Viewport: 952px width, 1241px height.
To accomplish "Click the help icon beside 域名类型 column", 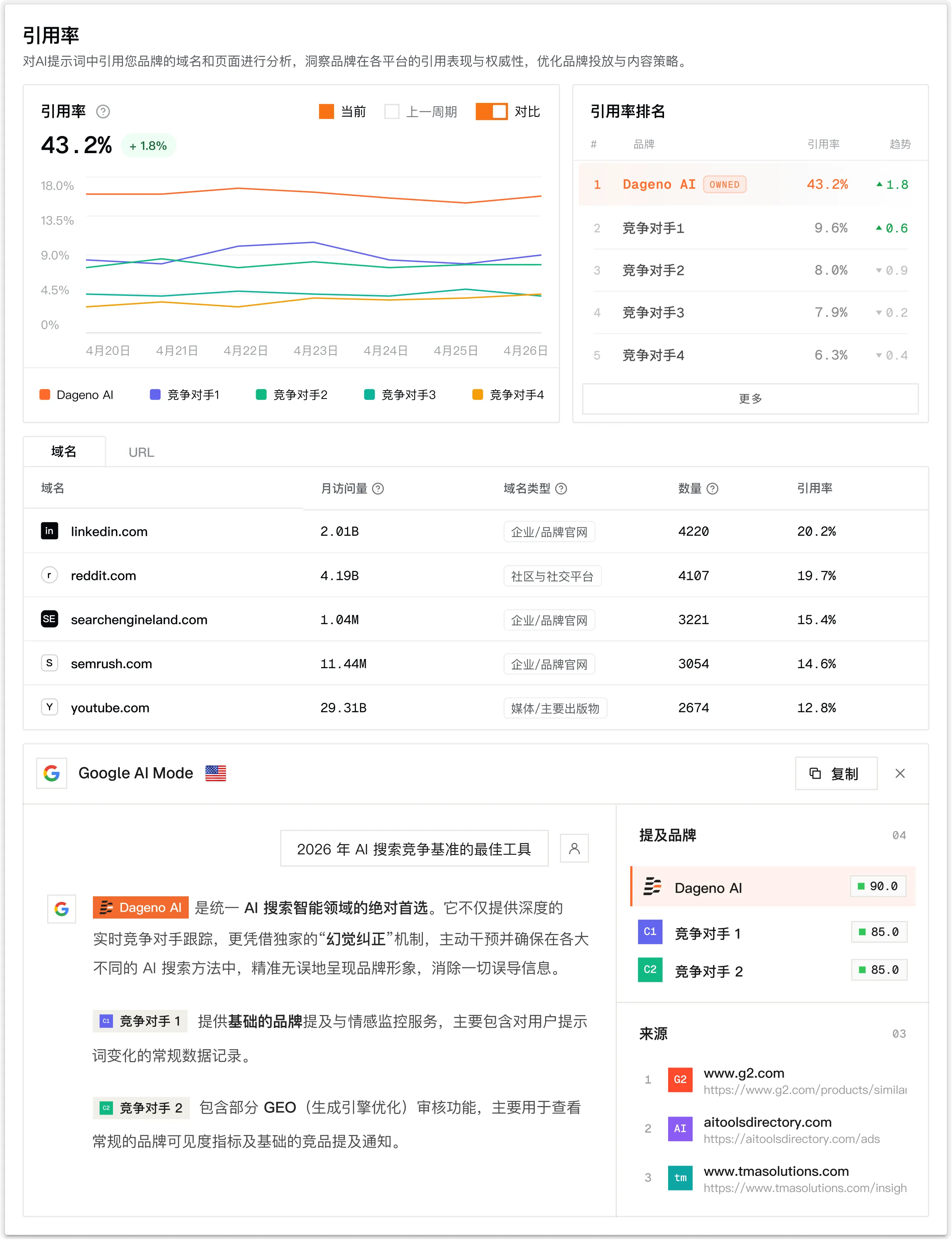I will [x=561, y=488].
